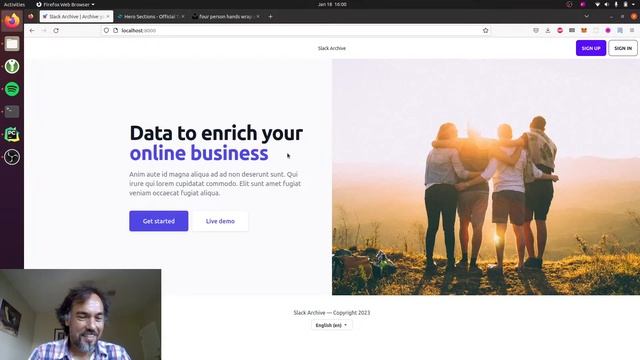
Task: Click the purple circle extension icon
Action: [x=608, y=31]
